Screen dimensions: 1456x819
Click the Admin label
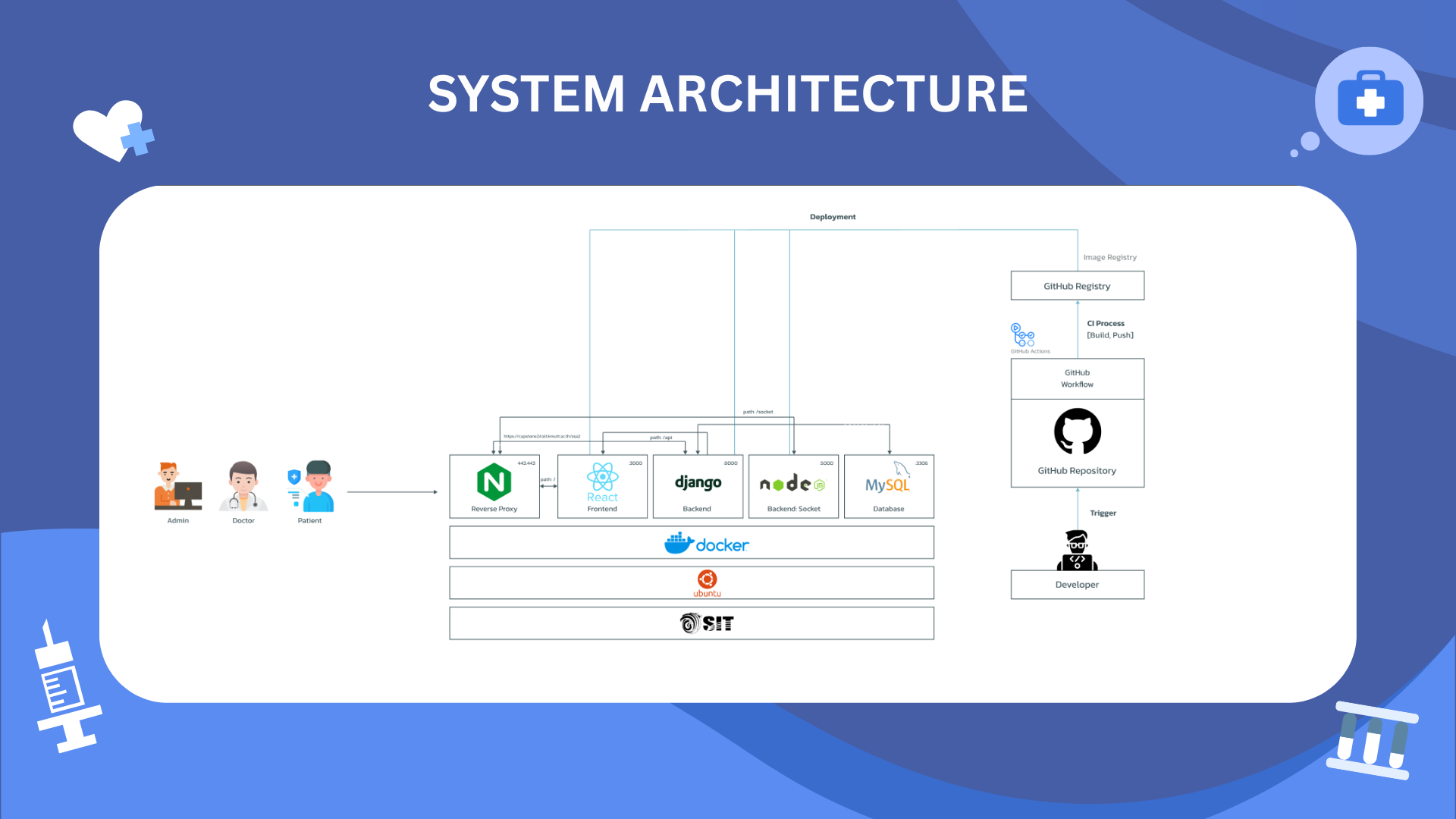point(178,521)
